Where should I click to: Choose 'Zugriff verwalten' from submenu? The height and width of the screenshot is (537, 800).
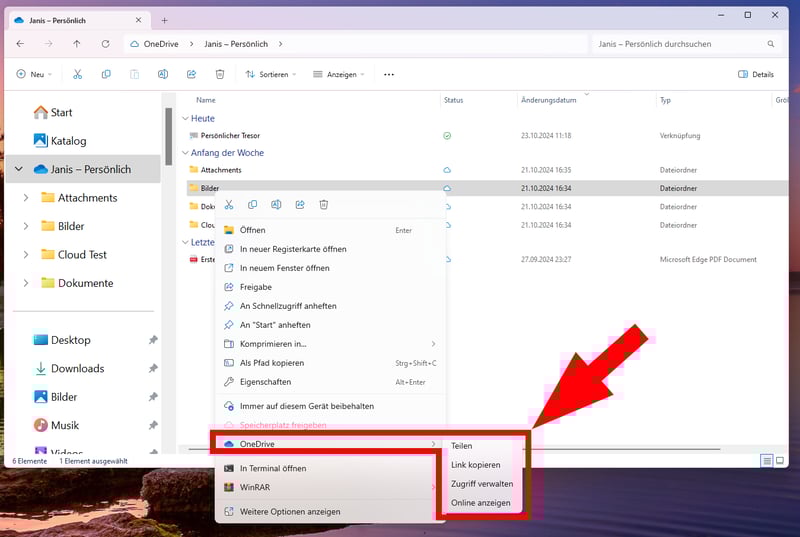tap(481, 484)
